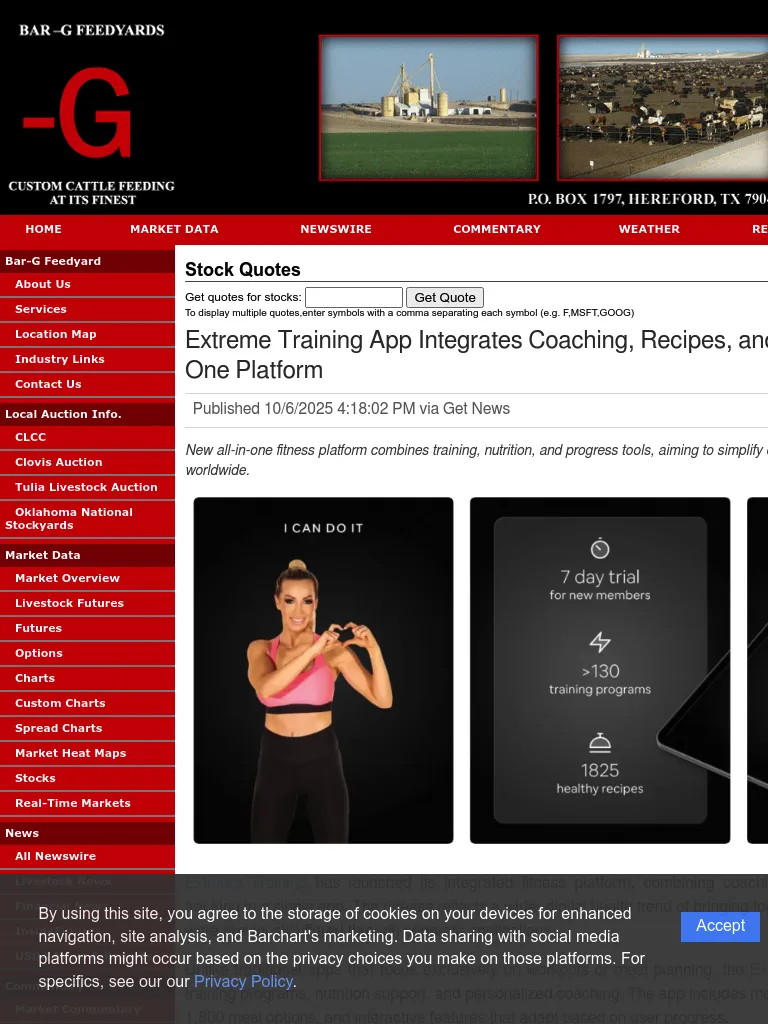Open Market Data in top navigation
This screenshot has width=768, height=1024.
tap(174, 229)
